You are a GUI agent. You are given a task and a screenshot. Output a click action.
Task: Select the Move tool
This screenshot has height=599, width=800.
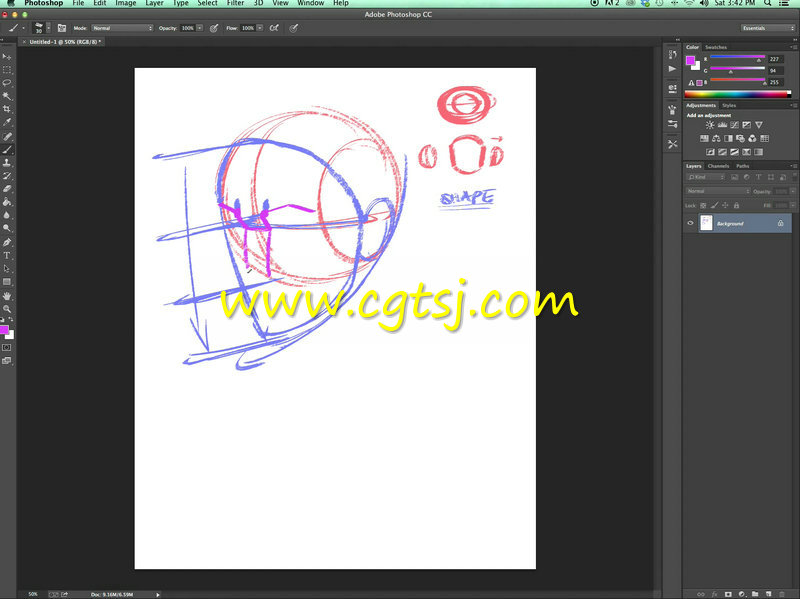[7, 57]
